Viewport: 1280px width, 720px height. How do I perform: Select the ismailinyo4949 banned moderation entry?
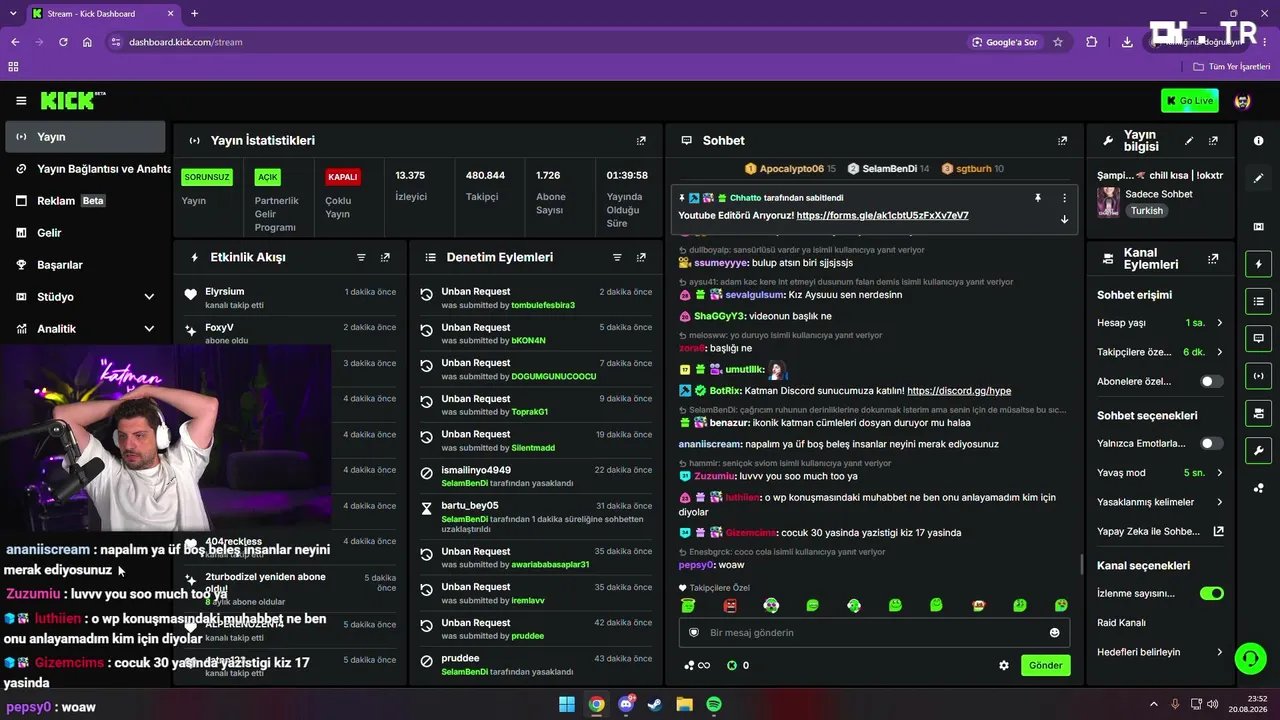536,476
